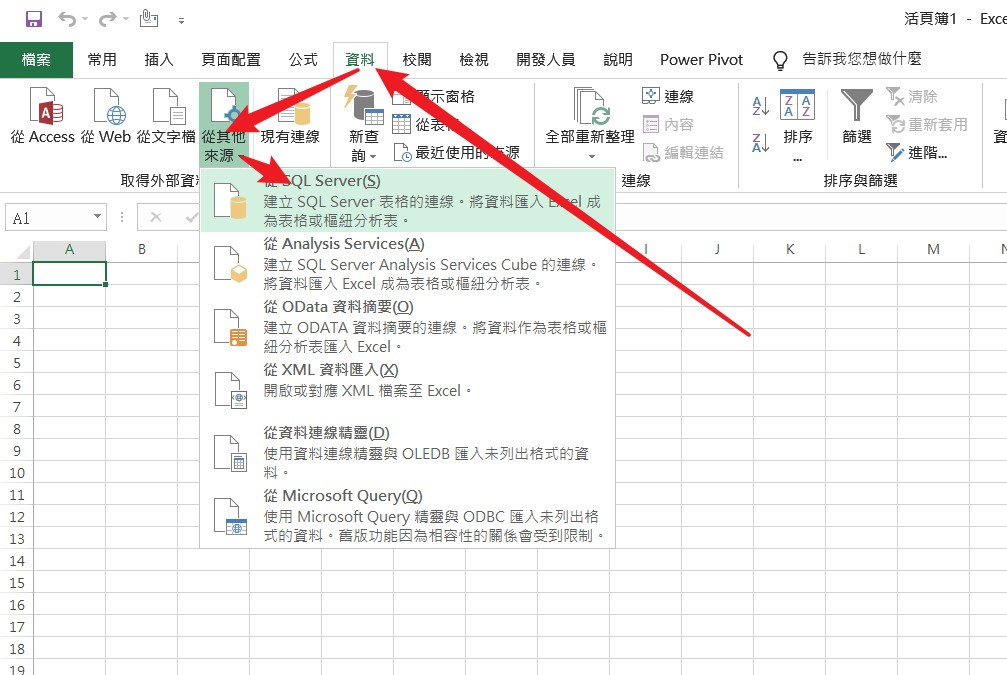The height and width of the screenshot is (675, 1007).
Task: Select the 資料 ribbon tab
Action: pyautogui.click(x=360, y=60)
